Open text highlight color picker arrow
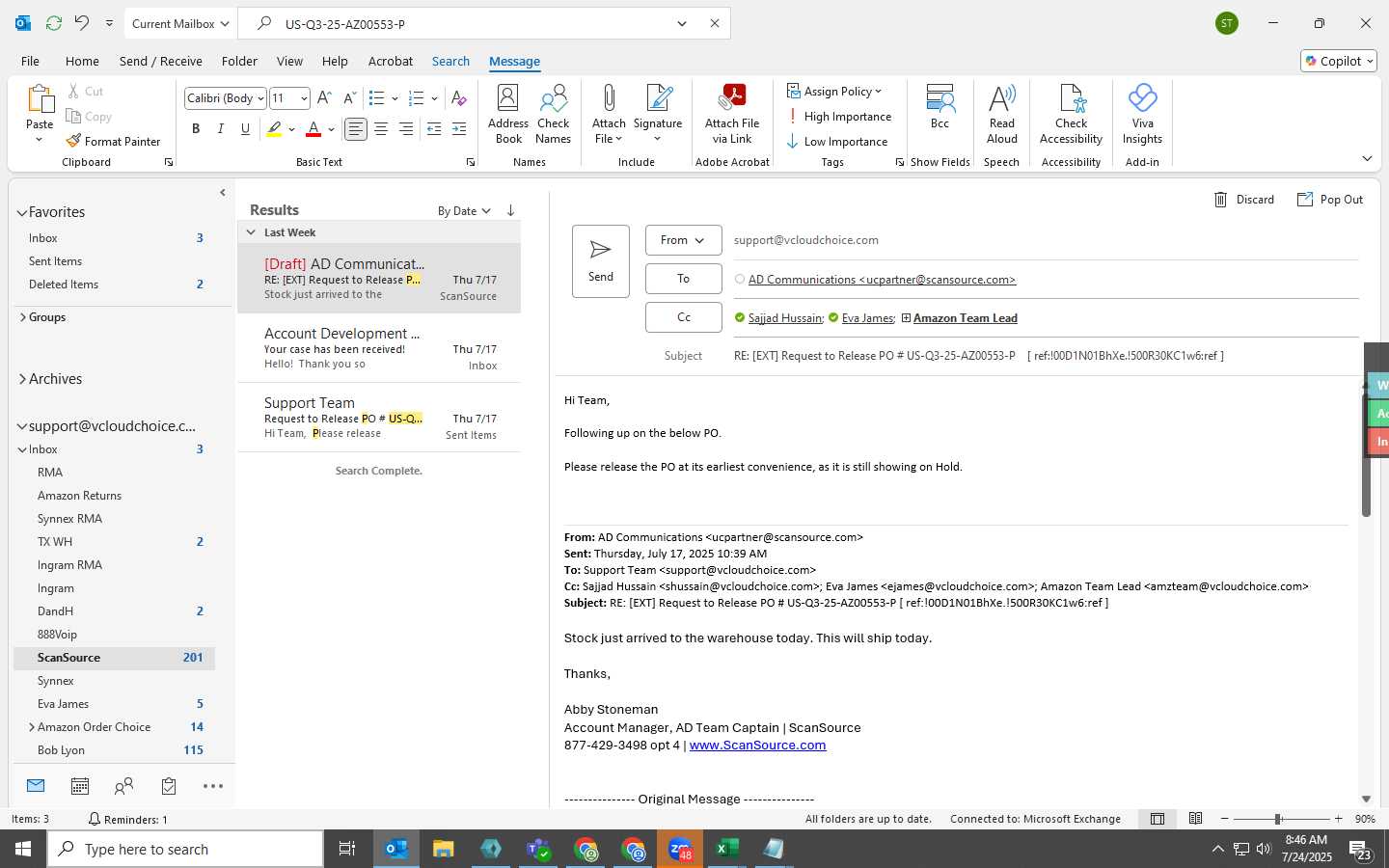This screenshot has width=1389, height=868. pos(291,129)
